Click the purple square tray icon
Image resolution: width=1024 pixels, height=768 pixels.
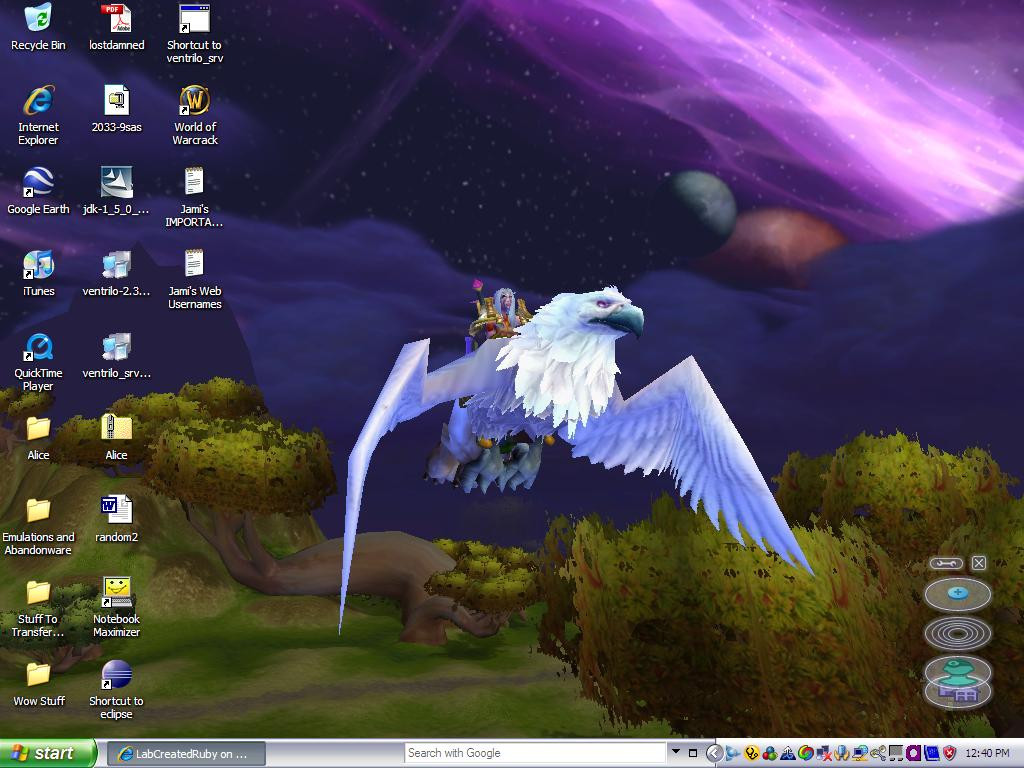913,754
